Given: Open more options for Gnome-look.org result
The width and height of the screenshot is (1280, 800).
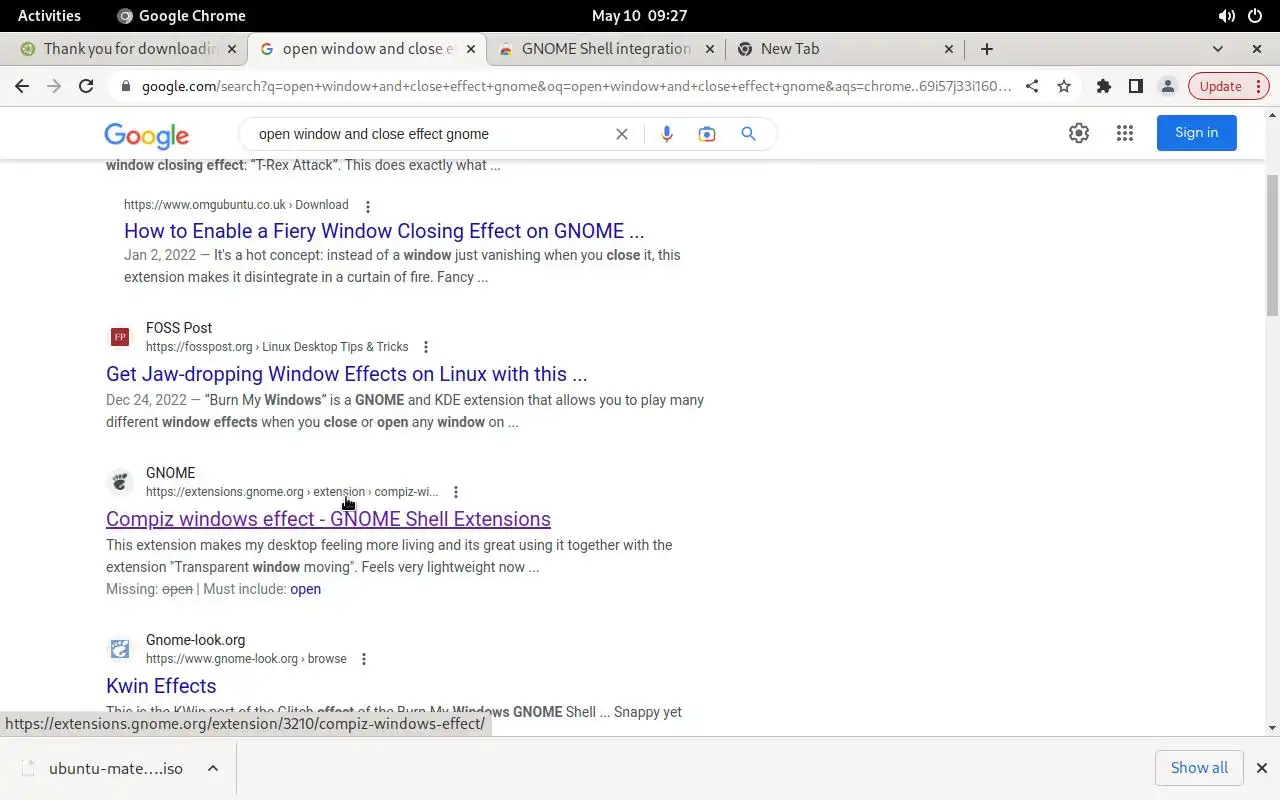Looking at the screenshot, I should tap(364, 659).
